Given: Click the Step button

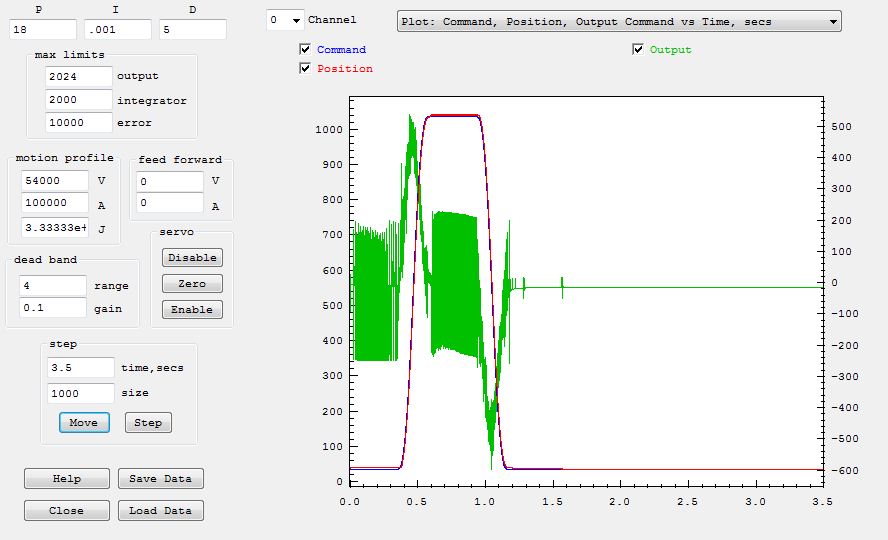Looking at the screenshot, I should (x=148, y=423).
